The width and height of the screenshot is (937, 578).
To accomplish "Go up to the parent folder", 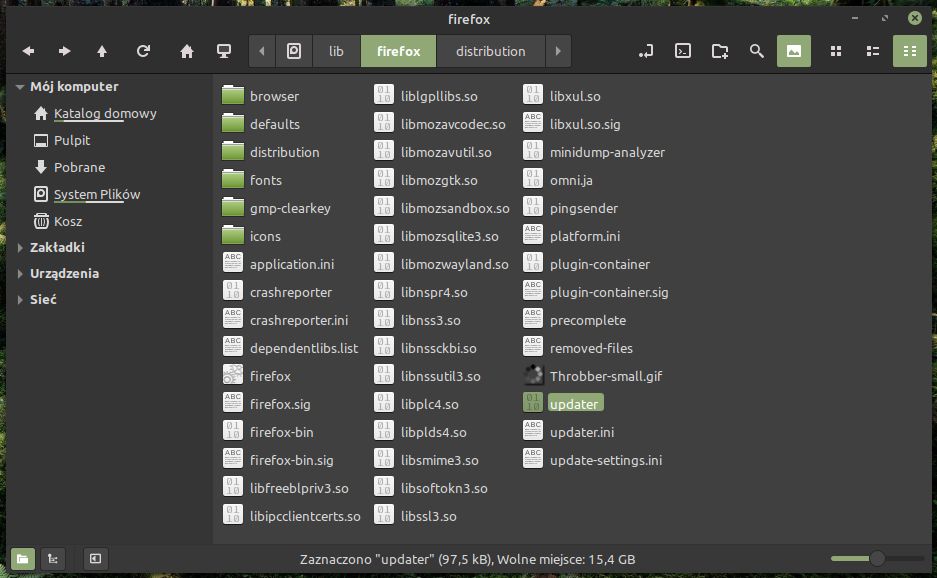I will 102,51.
